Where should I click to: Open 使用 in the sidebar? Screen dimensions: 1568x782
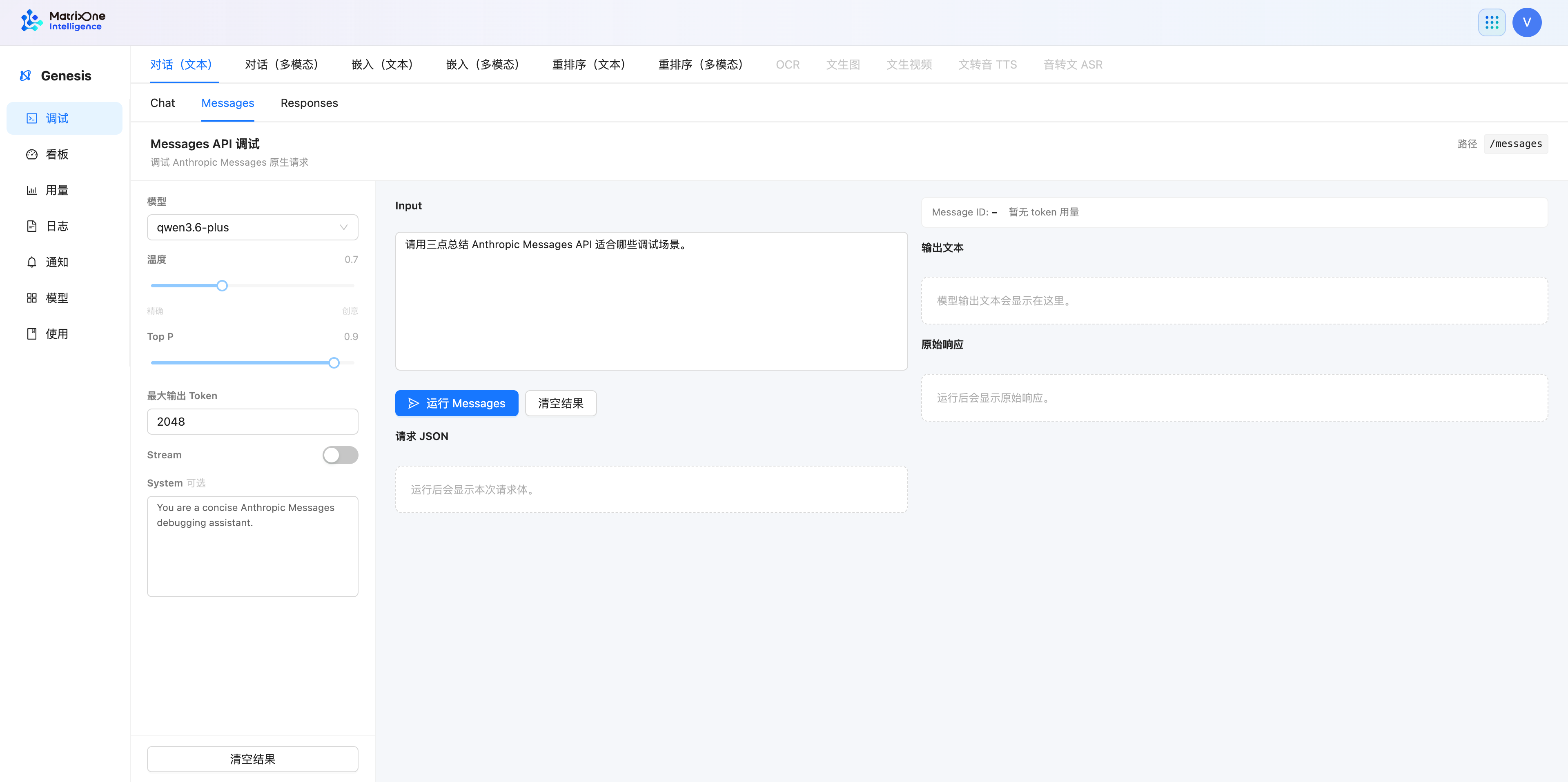(x=65, y=334)
